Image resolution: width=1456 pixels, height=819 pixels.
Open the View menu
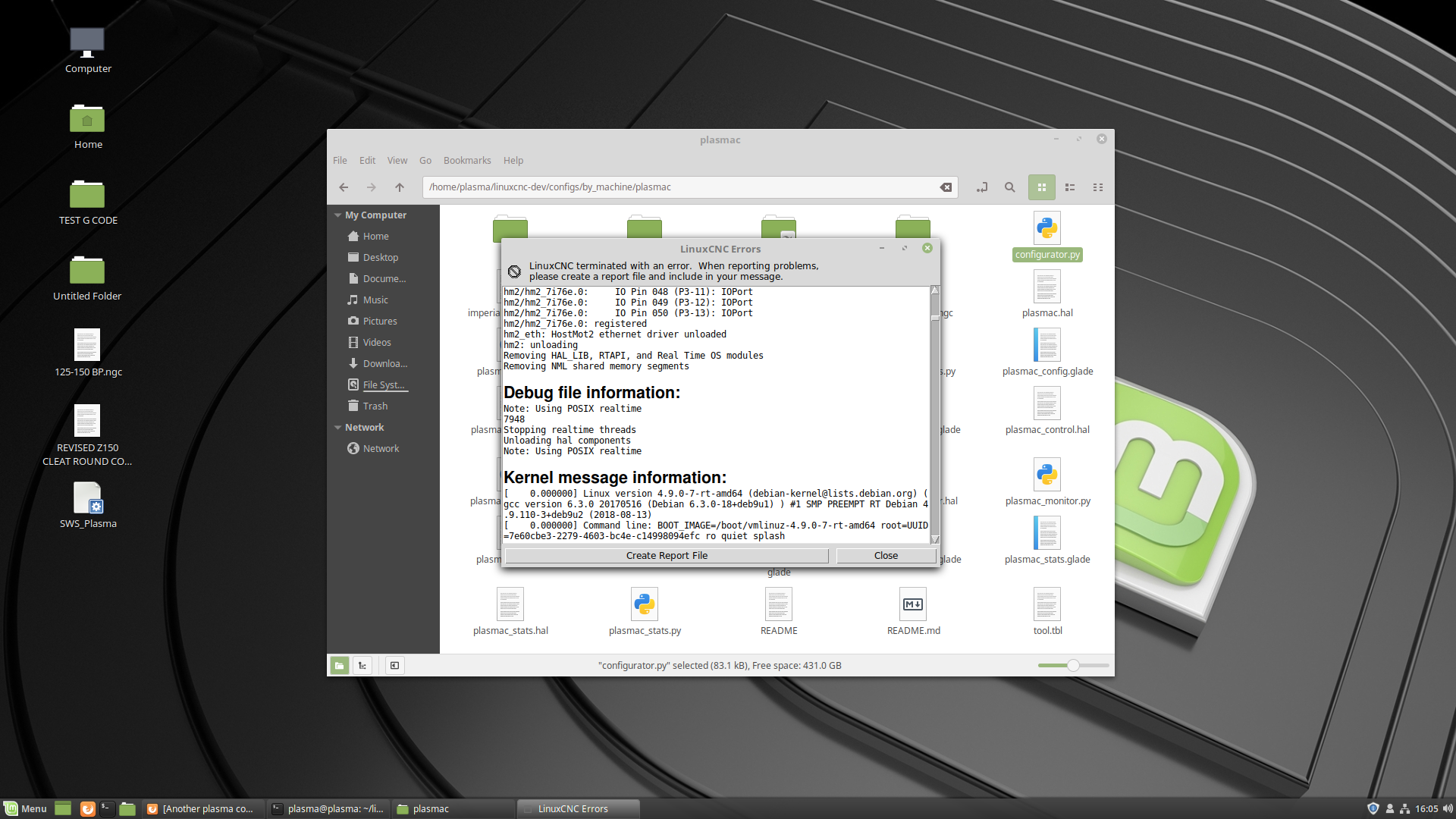(x=397, y=161)
